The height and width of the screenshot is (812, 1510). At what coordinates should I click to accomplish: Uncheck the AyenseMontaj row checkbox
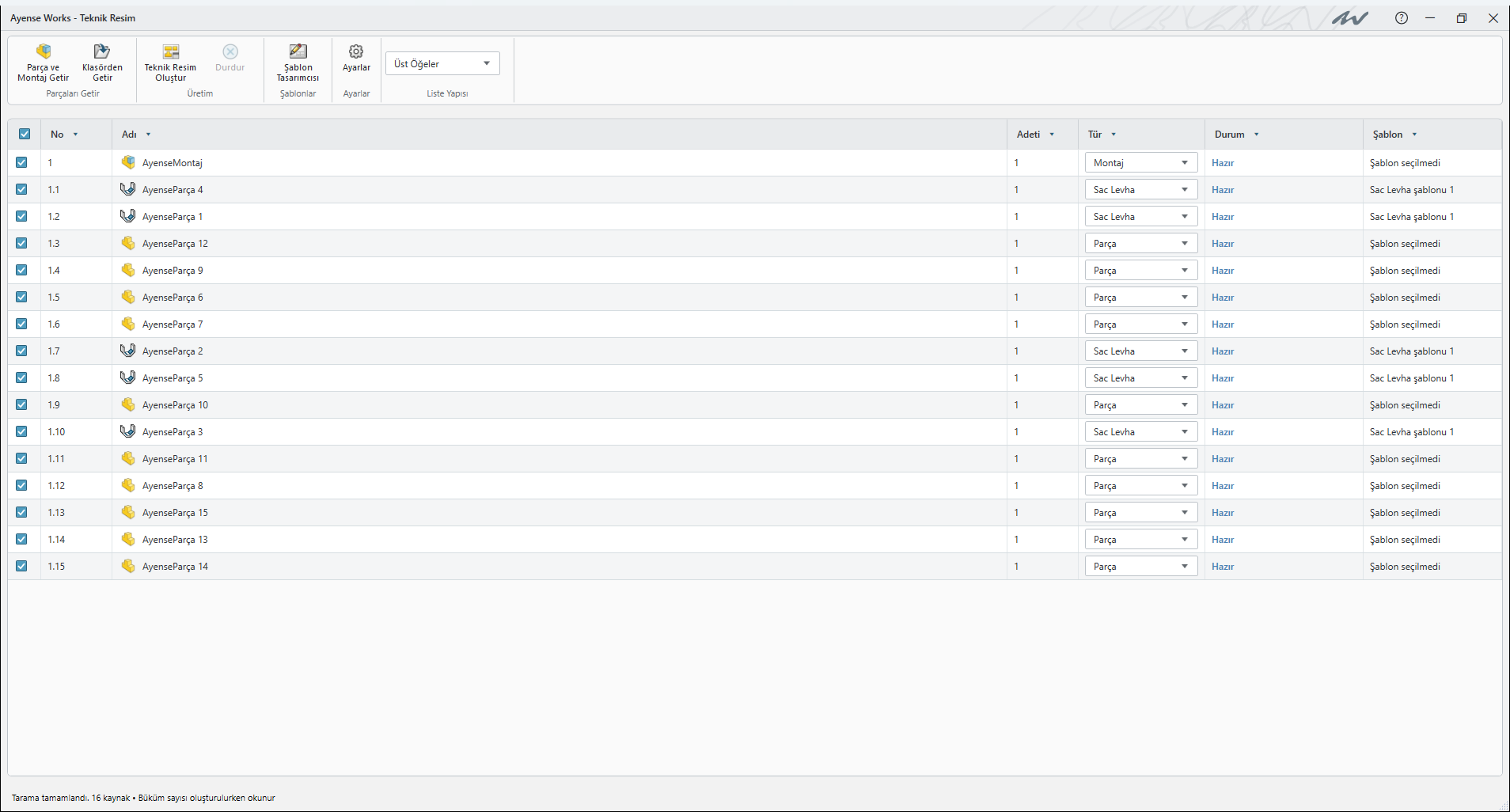coord(21,162)
